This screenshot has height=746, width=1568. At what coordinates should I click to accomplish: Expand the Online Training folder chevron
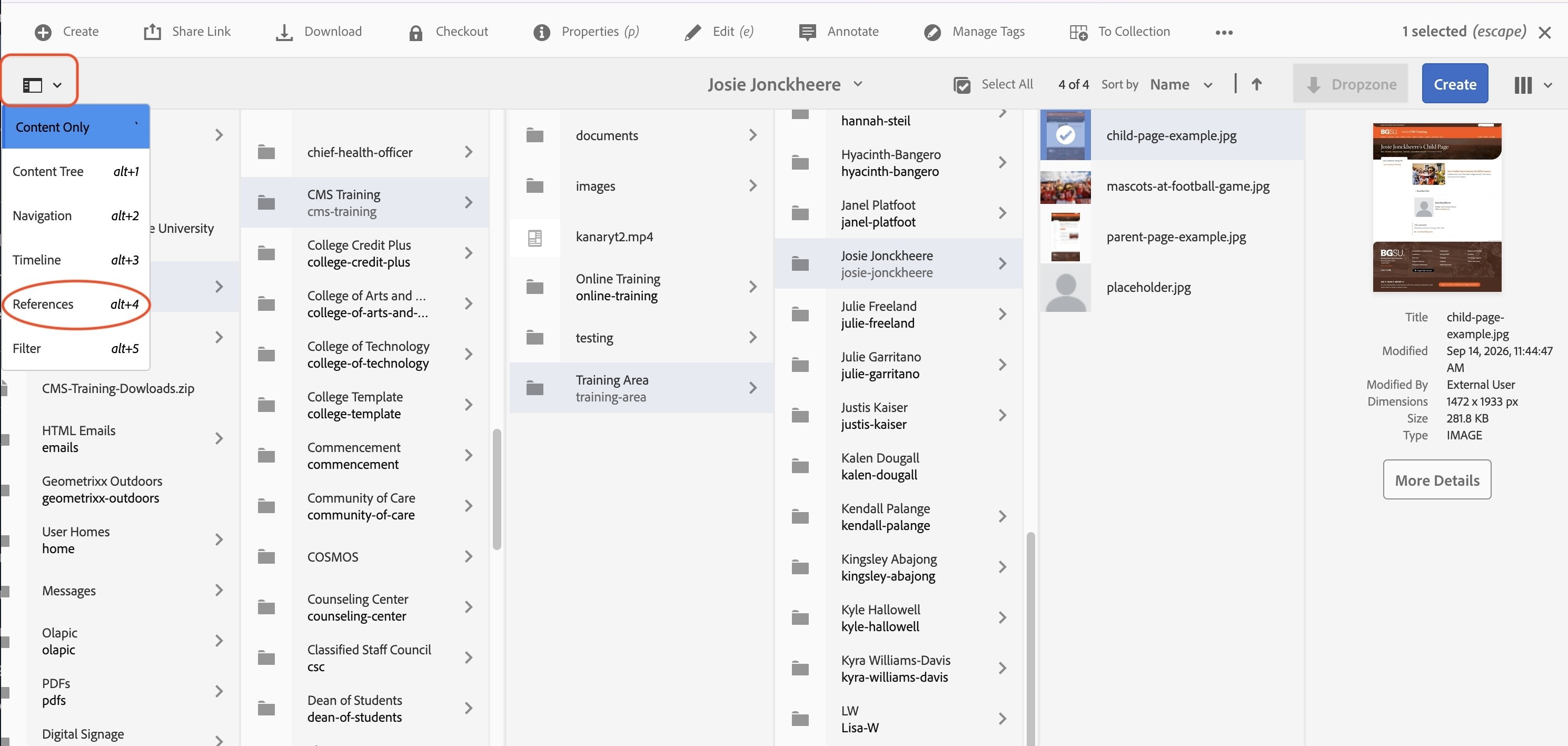(x=753, y=287)
